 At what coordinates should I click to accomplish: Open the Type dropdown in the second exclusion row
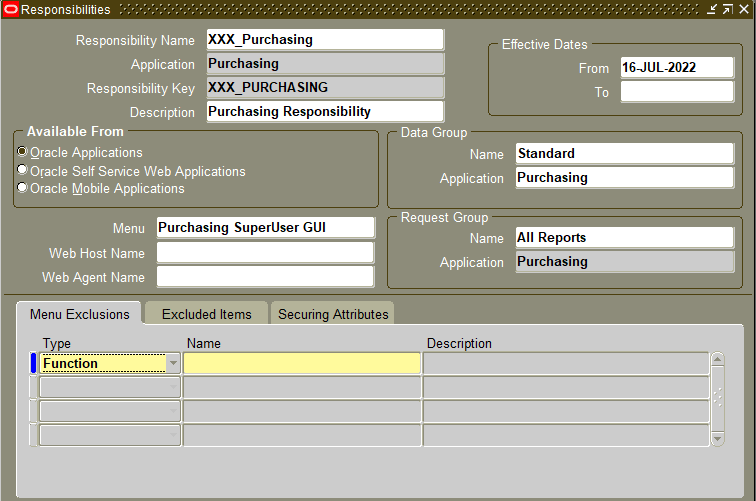pos(173,387)
